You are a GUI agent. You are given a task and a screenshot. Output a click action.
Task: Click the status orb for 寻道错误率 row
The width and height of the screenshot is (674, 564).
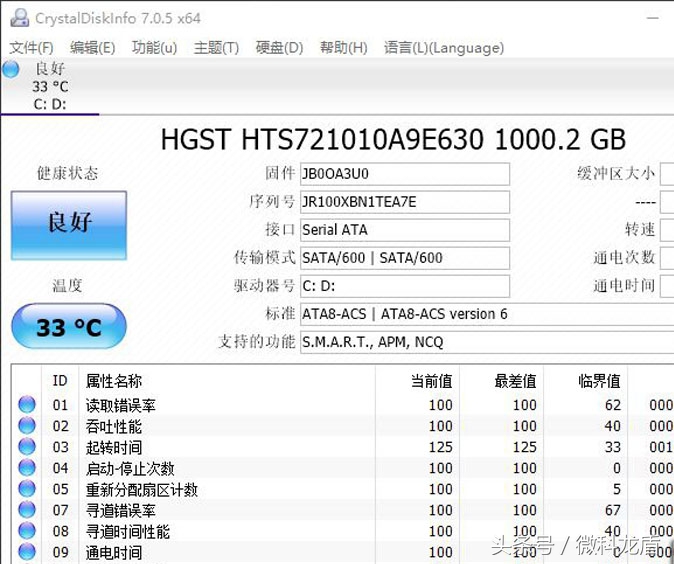[27, 510]
